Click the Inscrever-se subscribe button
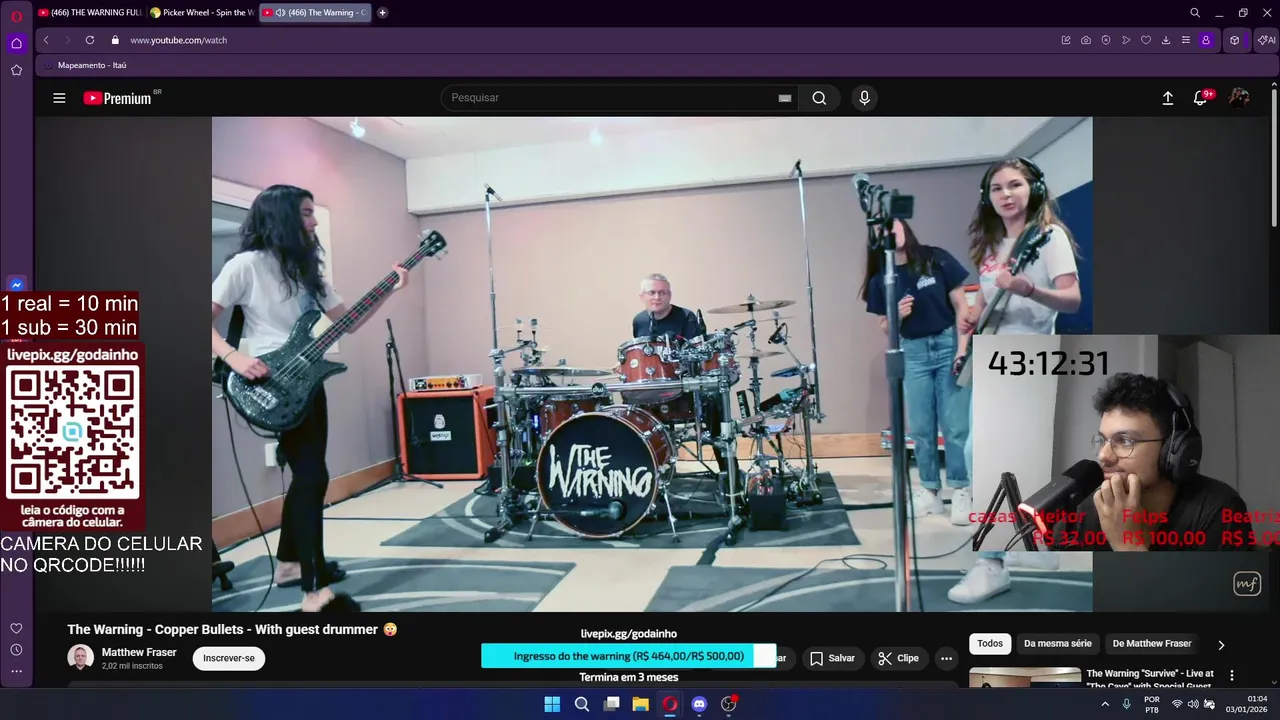The width and height of the screenshot is (1280, 720). click(x=229, y=658)
